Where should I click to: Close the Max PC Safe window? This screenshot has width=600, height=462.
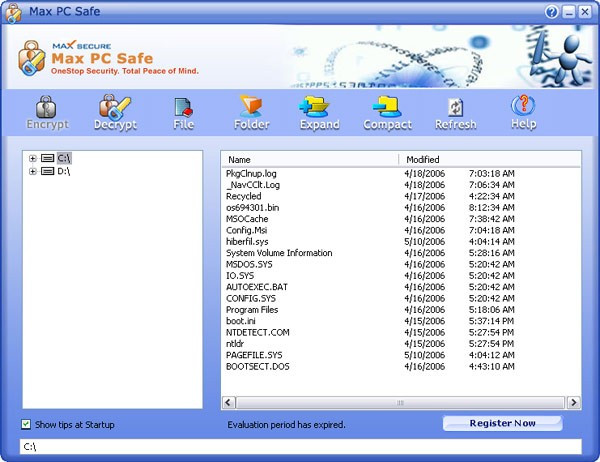point(585,12)
